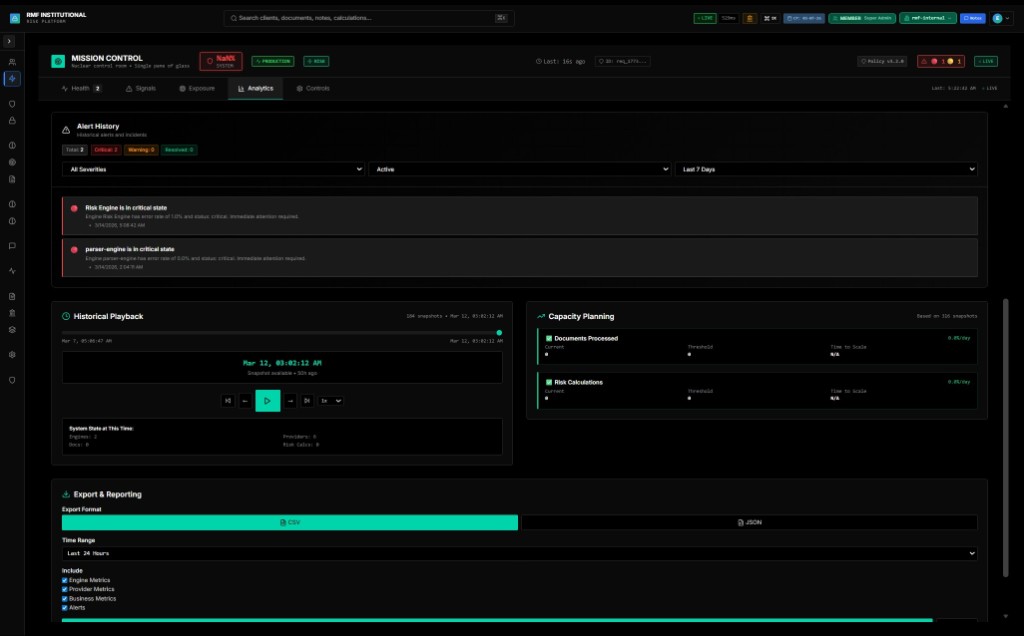Open the Controls tab

pyautogui.click(x=313, y=88)
